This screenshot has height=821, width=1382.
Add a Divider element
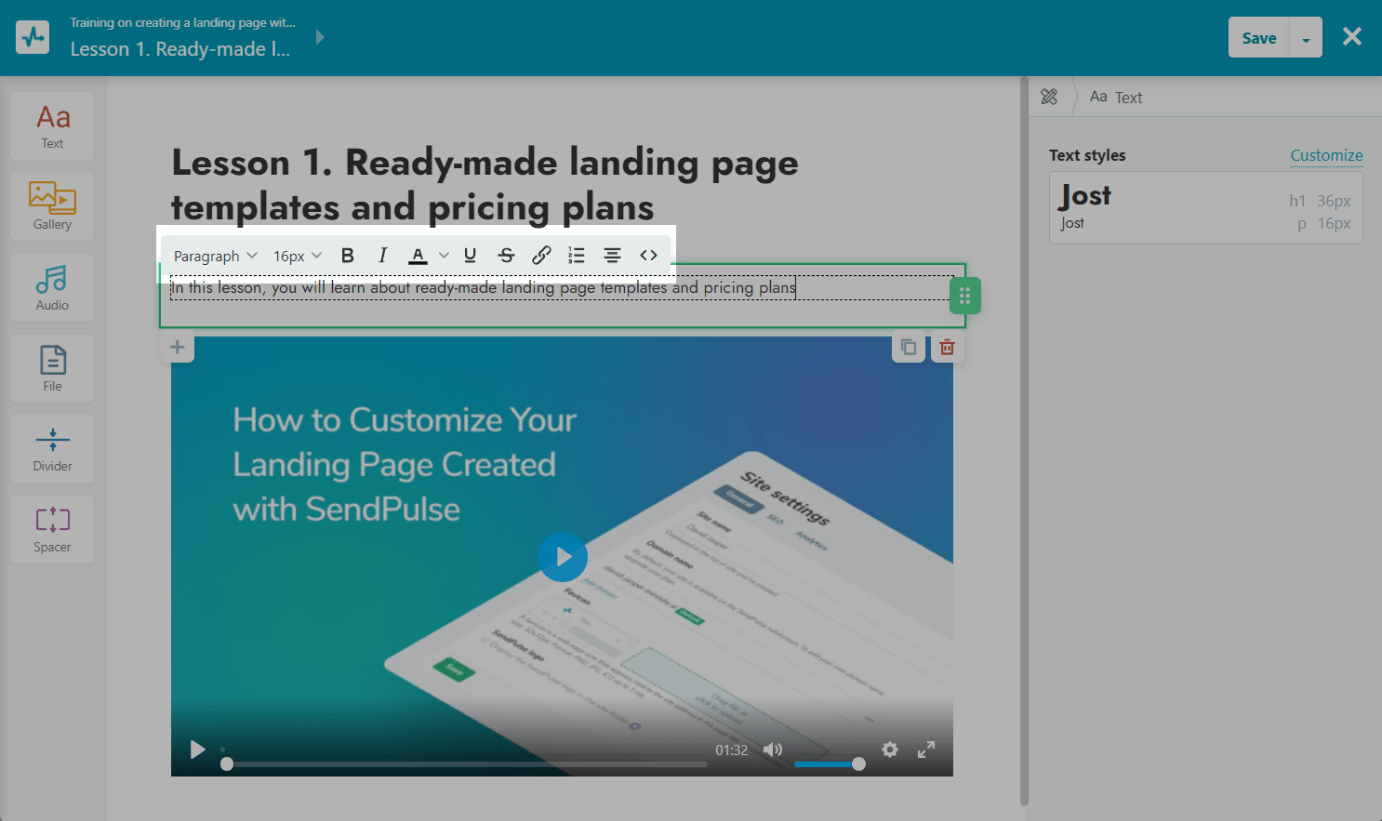pos(52,448)
